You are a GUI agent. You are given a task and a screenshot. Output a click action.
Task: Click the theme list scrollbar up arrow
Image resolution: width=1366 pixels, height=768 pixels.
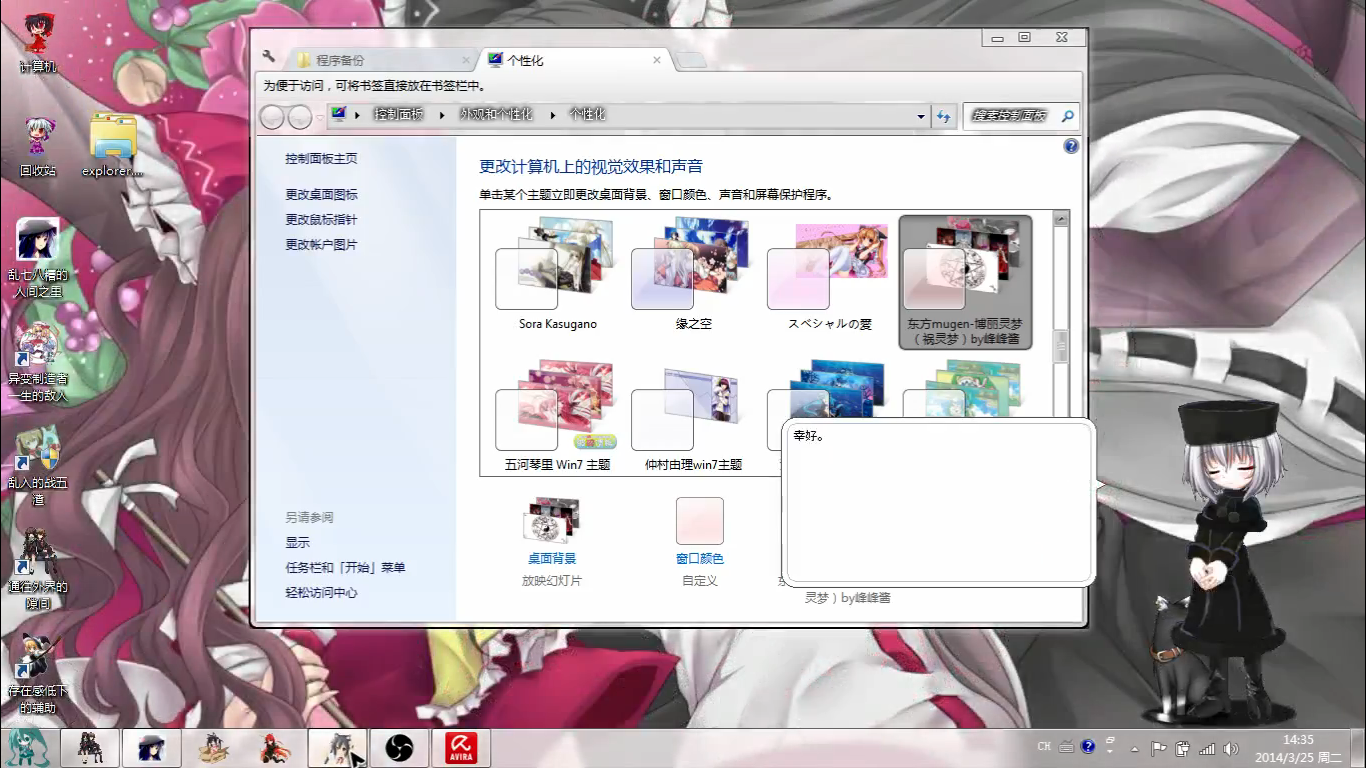coord(1062,218)
